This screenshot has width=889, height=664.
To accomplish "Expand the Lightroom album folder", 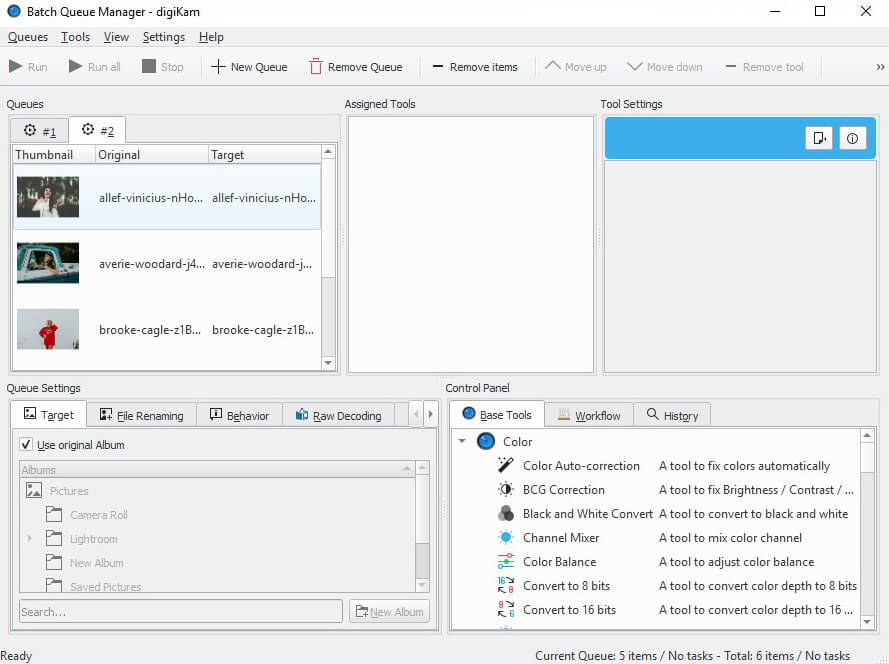I will (x=30, y=539).
